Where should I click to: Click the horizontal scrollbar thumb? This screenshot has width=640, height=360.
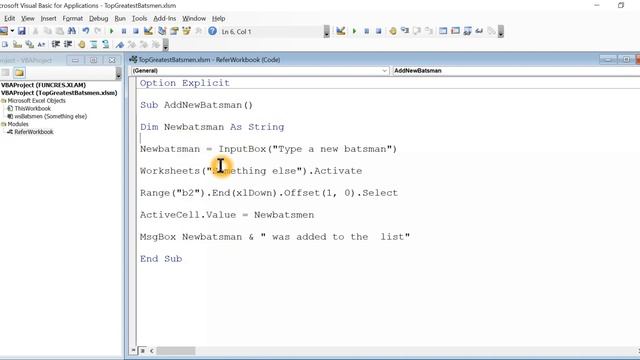click(x=176, y=351)
